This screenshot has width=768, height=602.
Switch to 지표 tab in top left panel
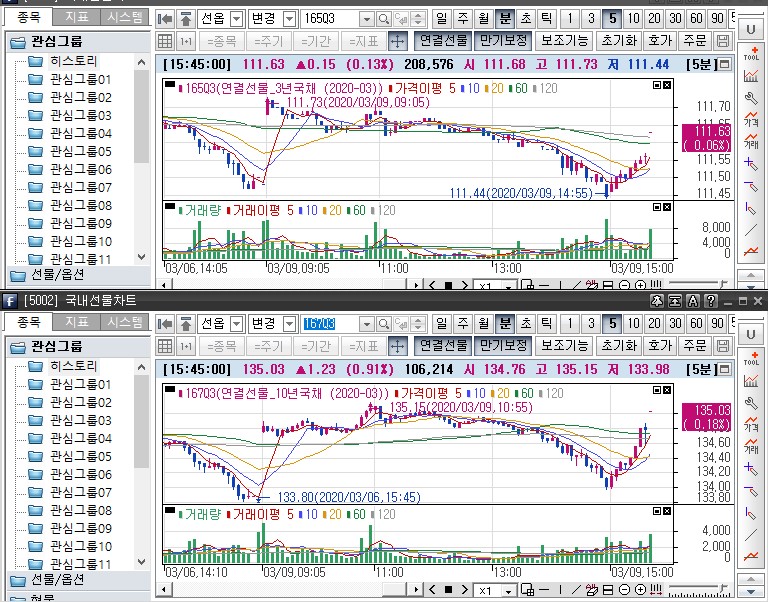(75, 17)
